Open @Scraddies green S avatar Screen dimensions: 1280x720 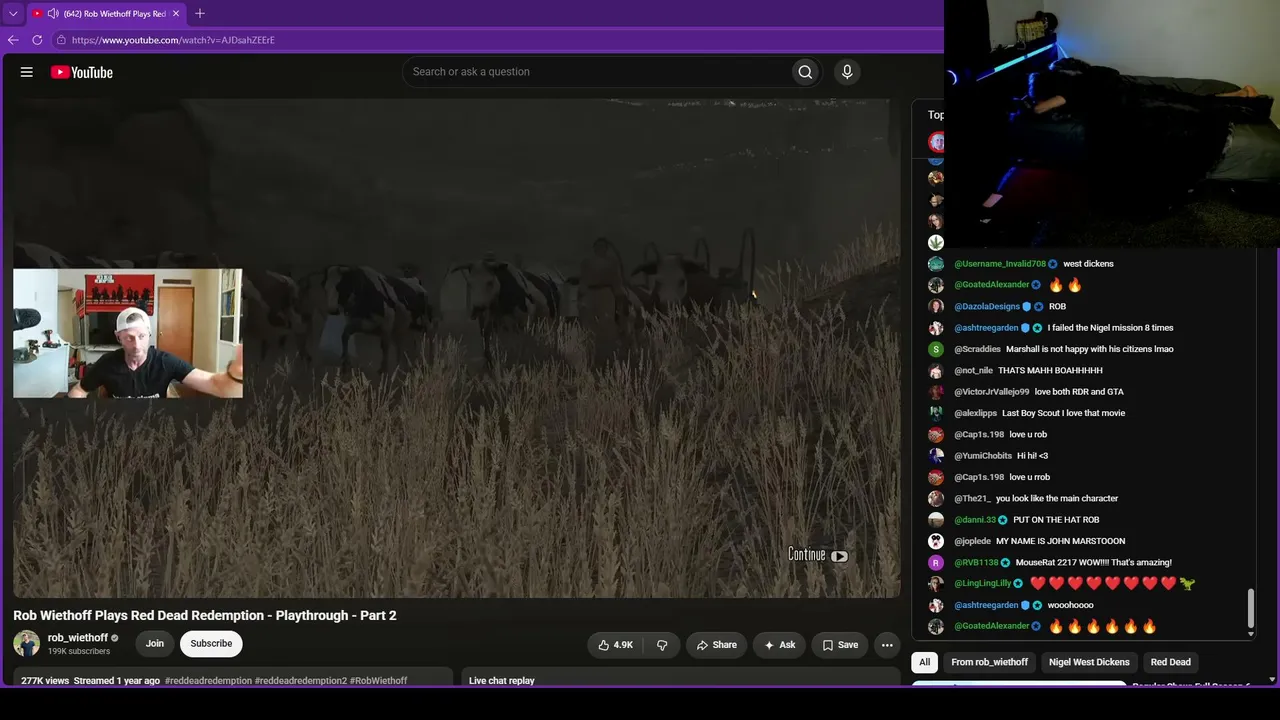click(936, 349)
